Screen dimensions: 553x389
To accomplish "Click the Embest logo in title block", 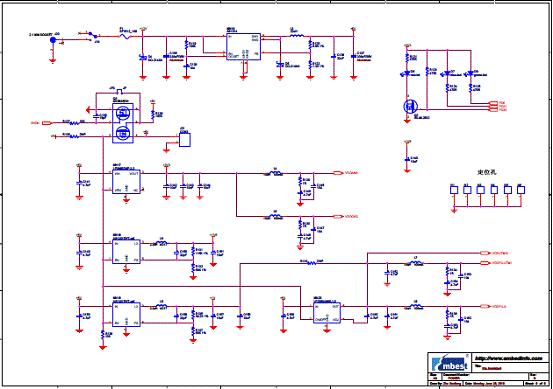I will point(450,363).
